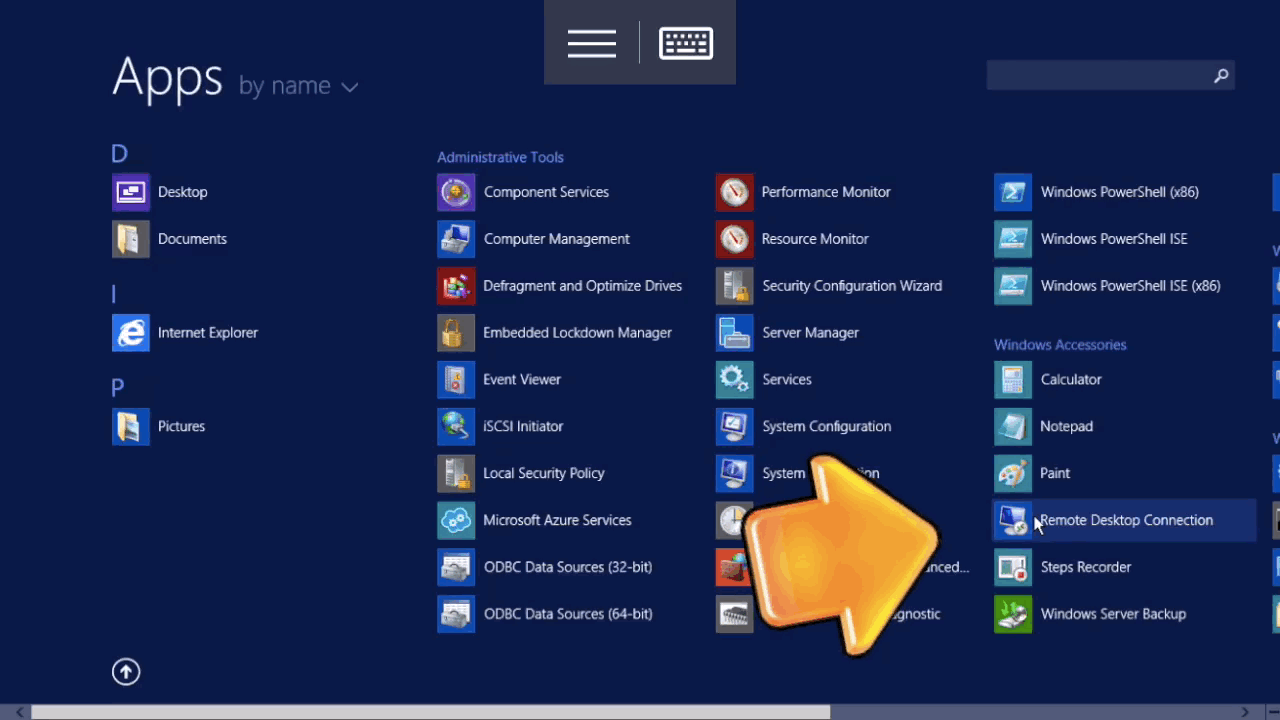Open Component Services icon
1280x720 pixels.
coord(456,192)
